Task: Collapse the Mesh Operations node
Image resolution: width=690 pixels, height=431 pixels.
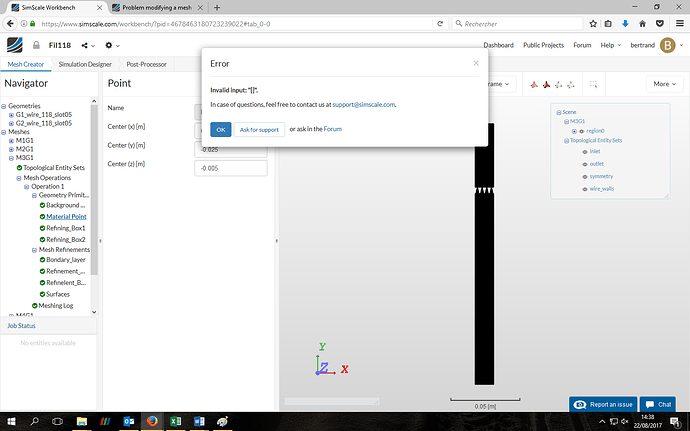Action: (x=19, y=178)
